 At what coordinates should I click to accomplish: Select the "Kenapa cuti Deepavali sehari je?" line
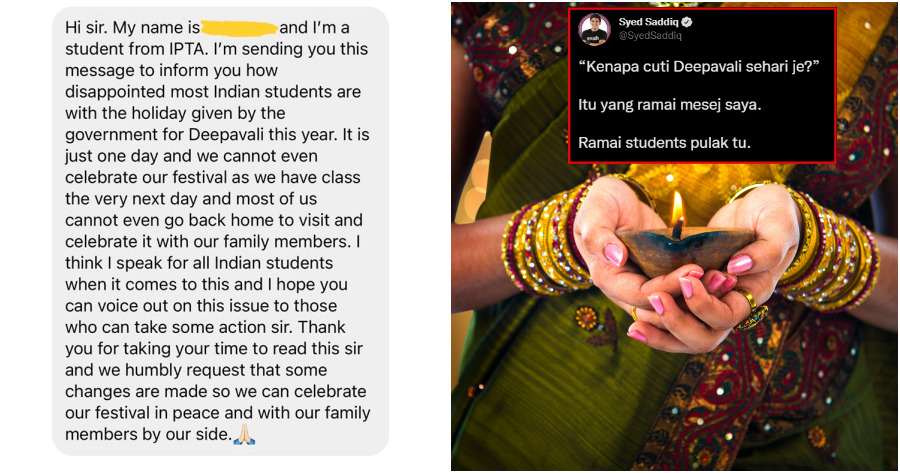[699, 67]
